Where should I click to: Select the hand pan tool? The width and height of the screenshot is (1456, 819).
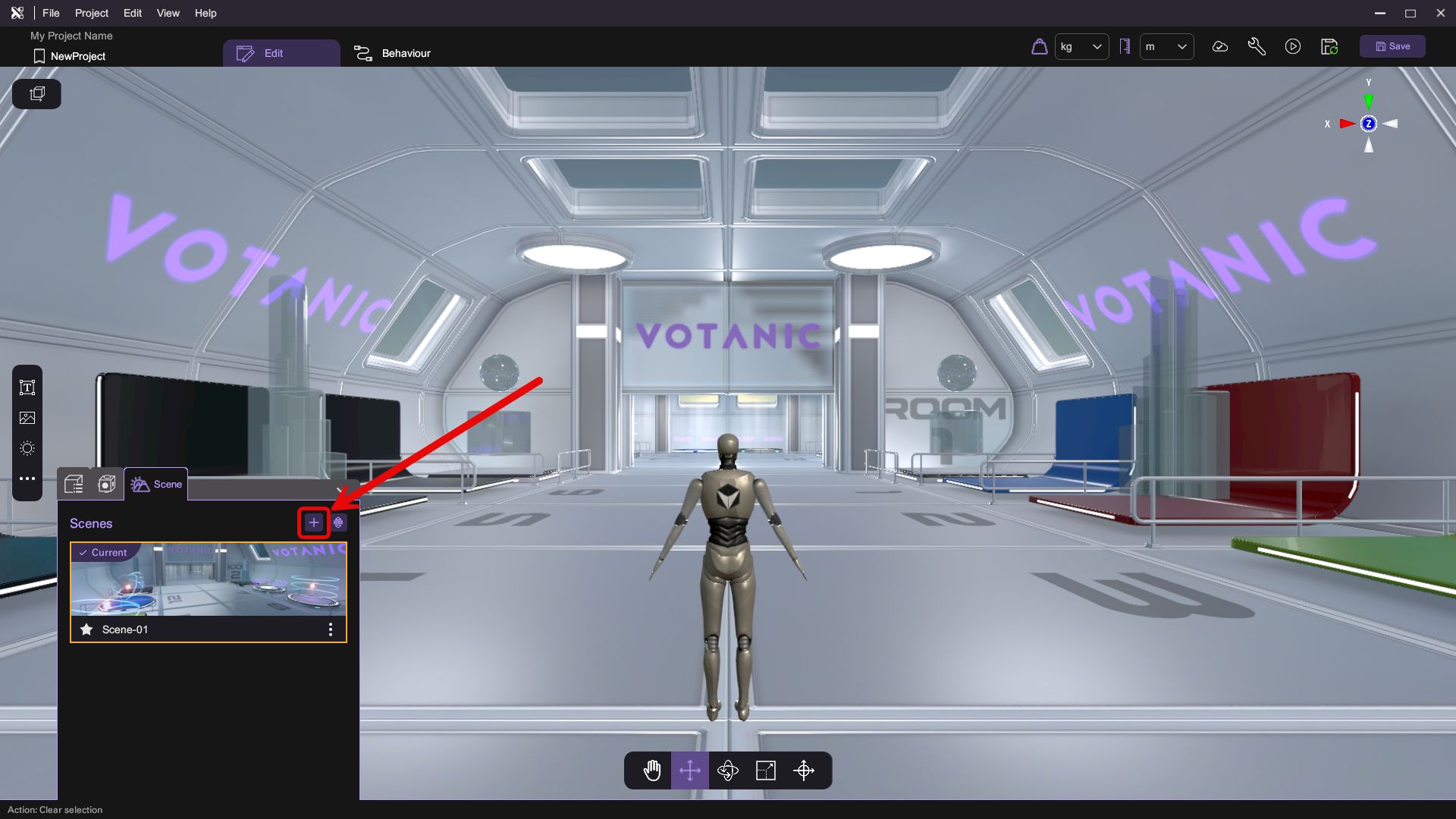coord(652,770)
